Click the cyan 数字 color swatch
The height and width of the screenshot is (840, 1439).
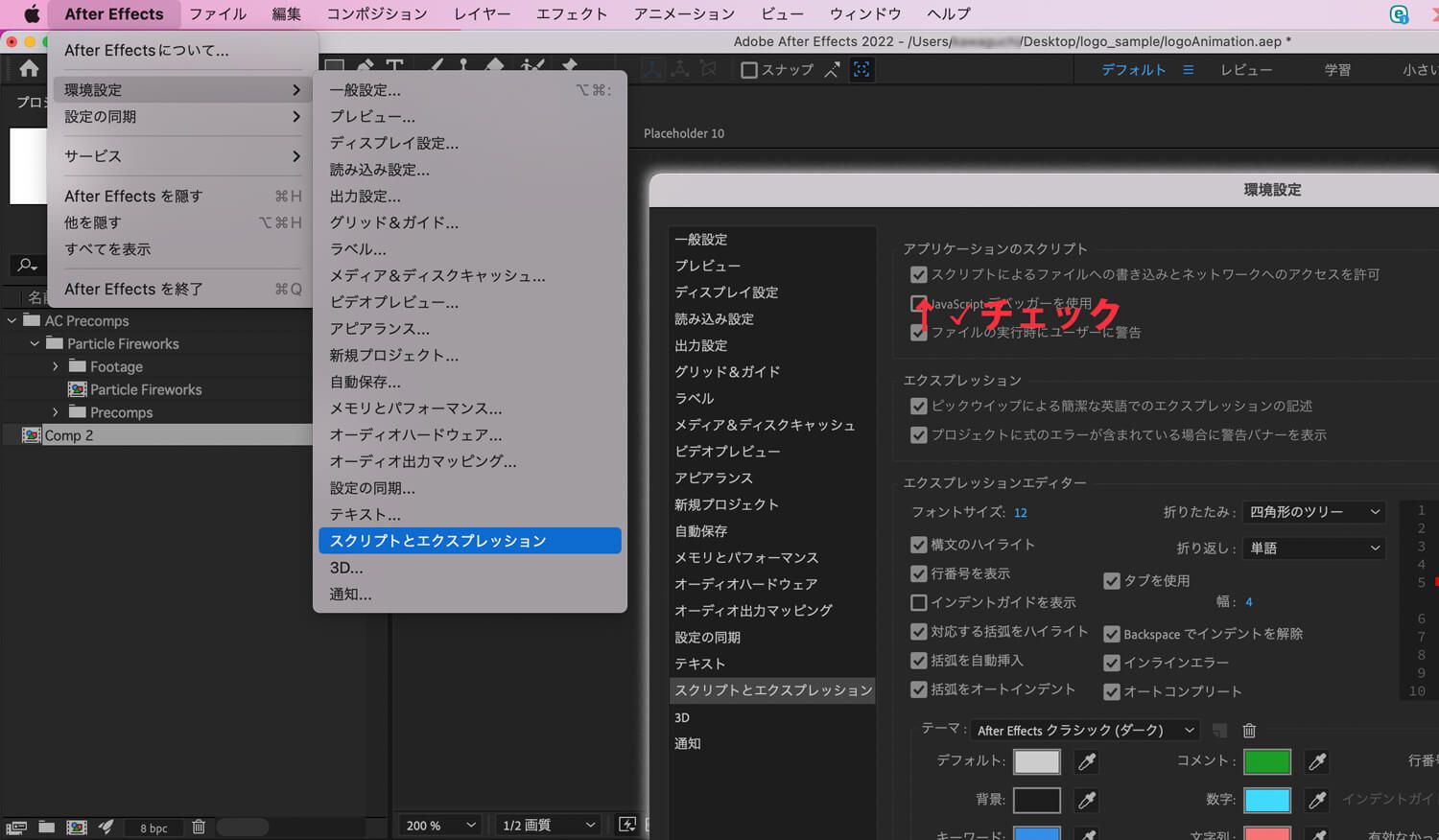[x=1267, y=800]
